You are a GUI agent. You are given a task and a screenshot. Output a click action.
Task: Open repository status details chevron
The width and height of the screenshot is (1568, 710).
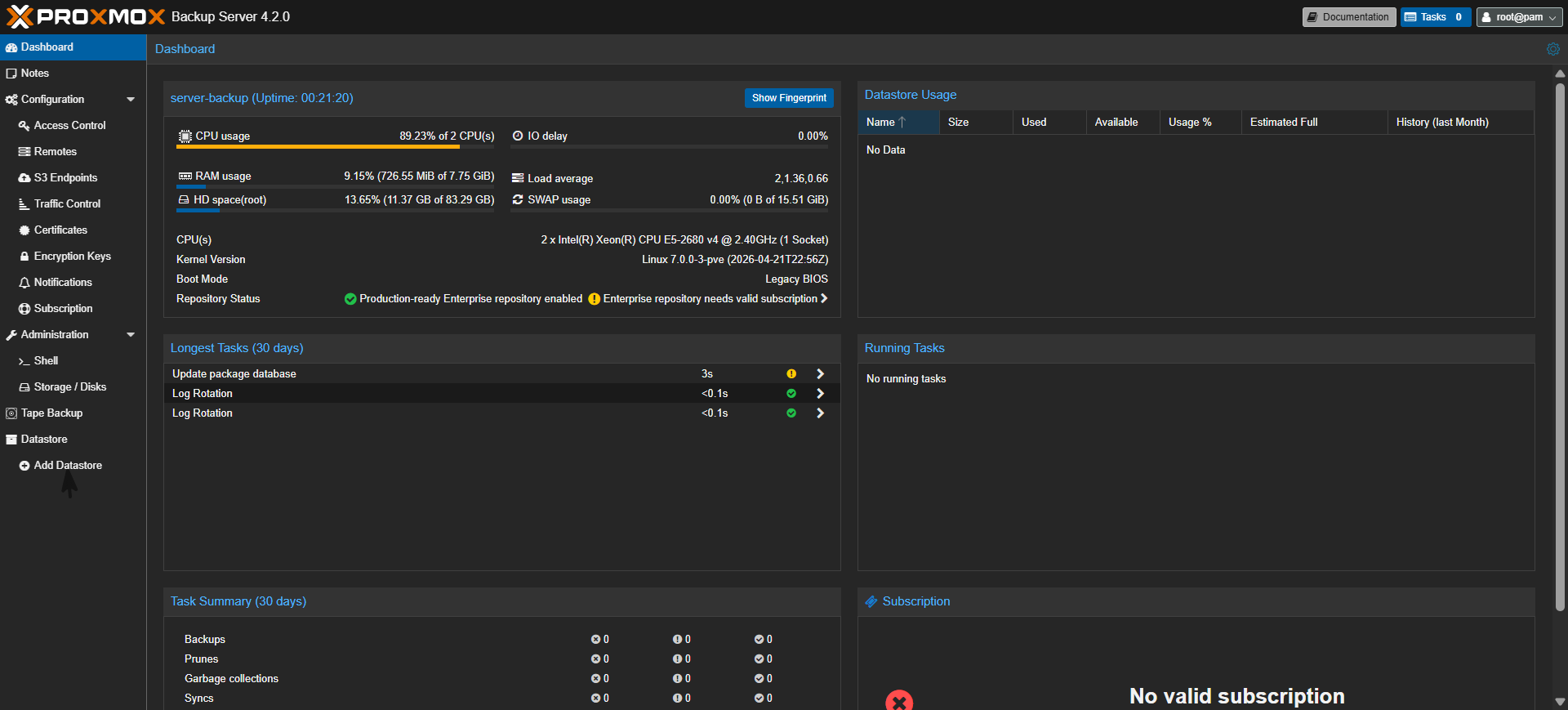coord(824,299)
